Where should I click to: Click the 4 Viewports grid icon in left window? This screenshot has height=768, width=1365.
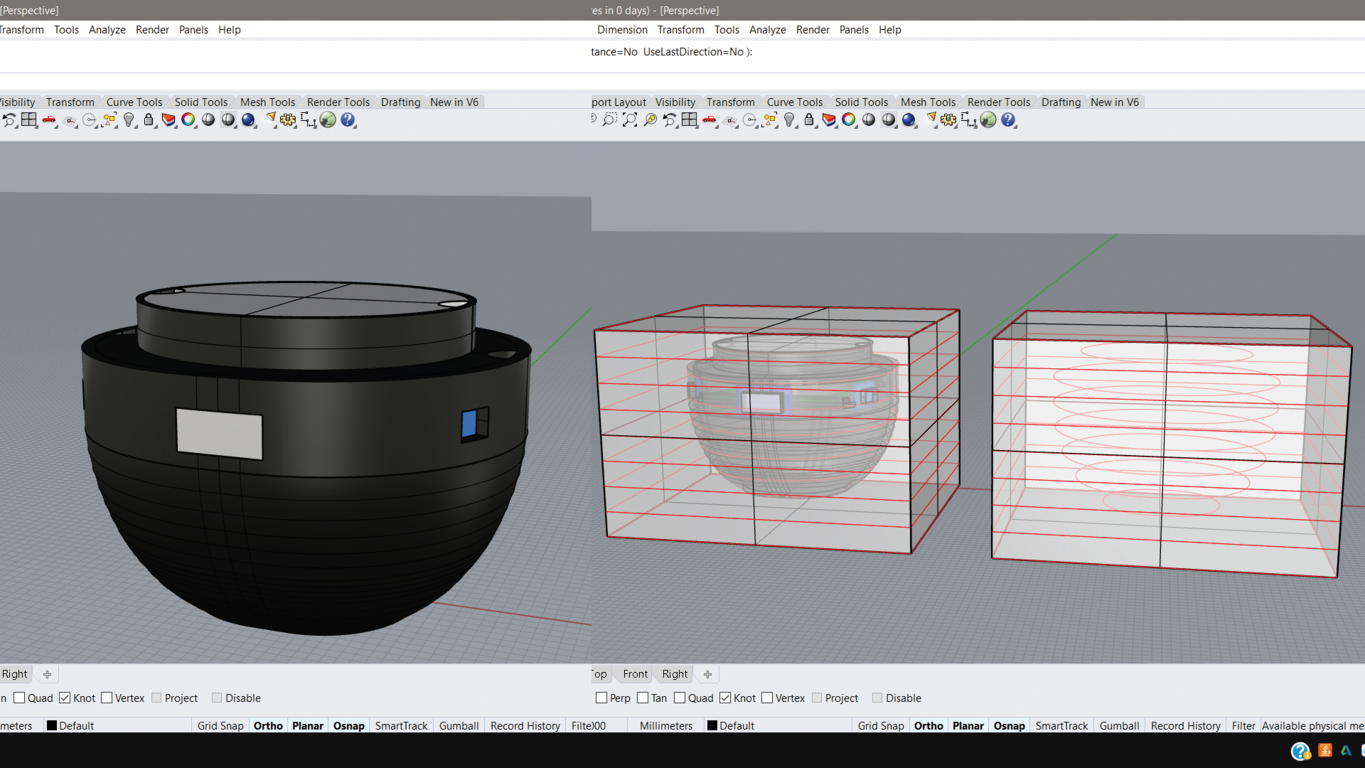29,120
